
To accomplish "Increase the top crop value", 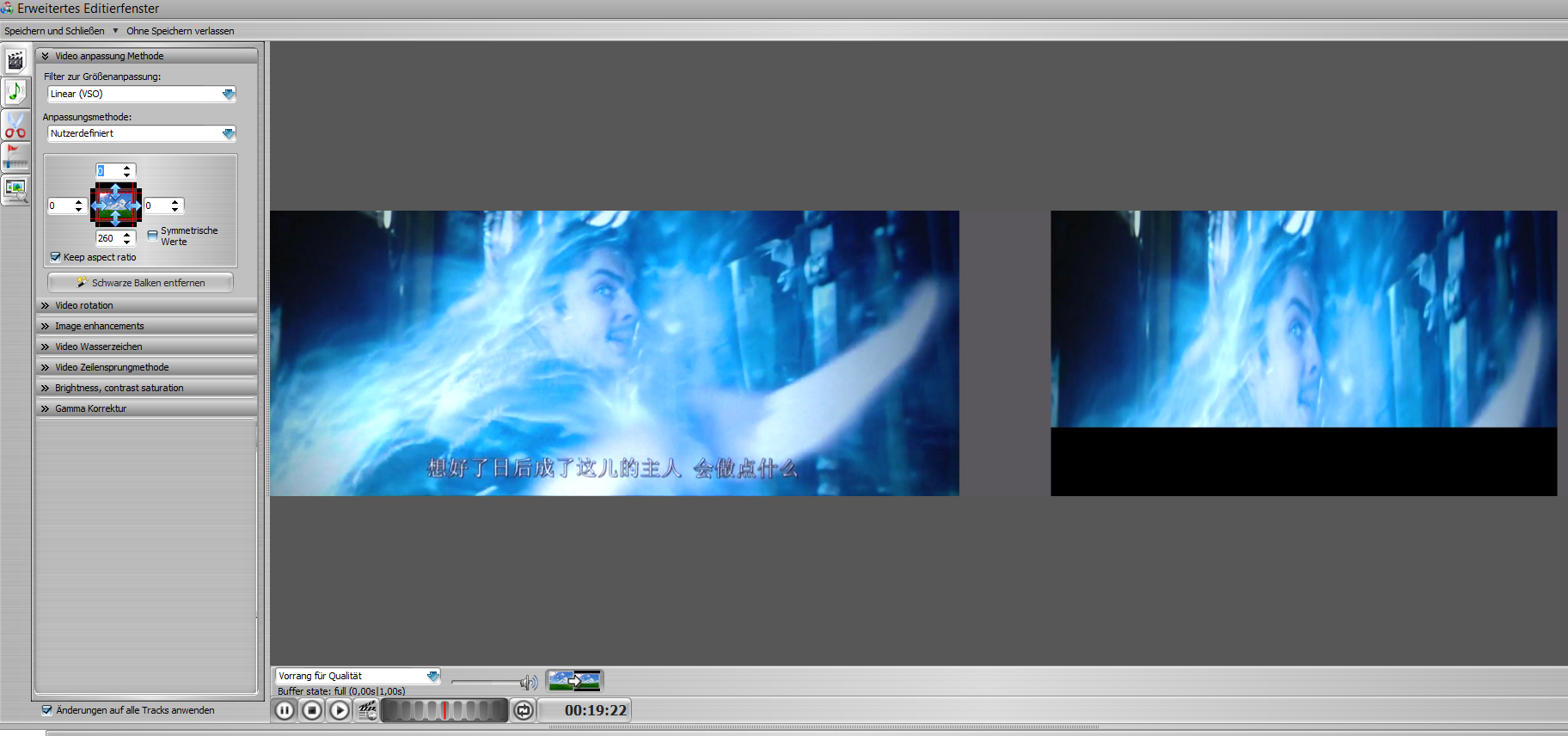I will [127, 168].
